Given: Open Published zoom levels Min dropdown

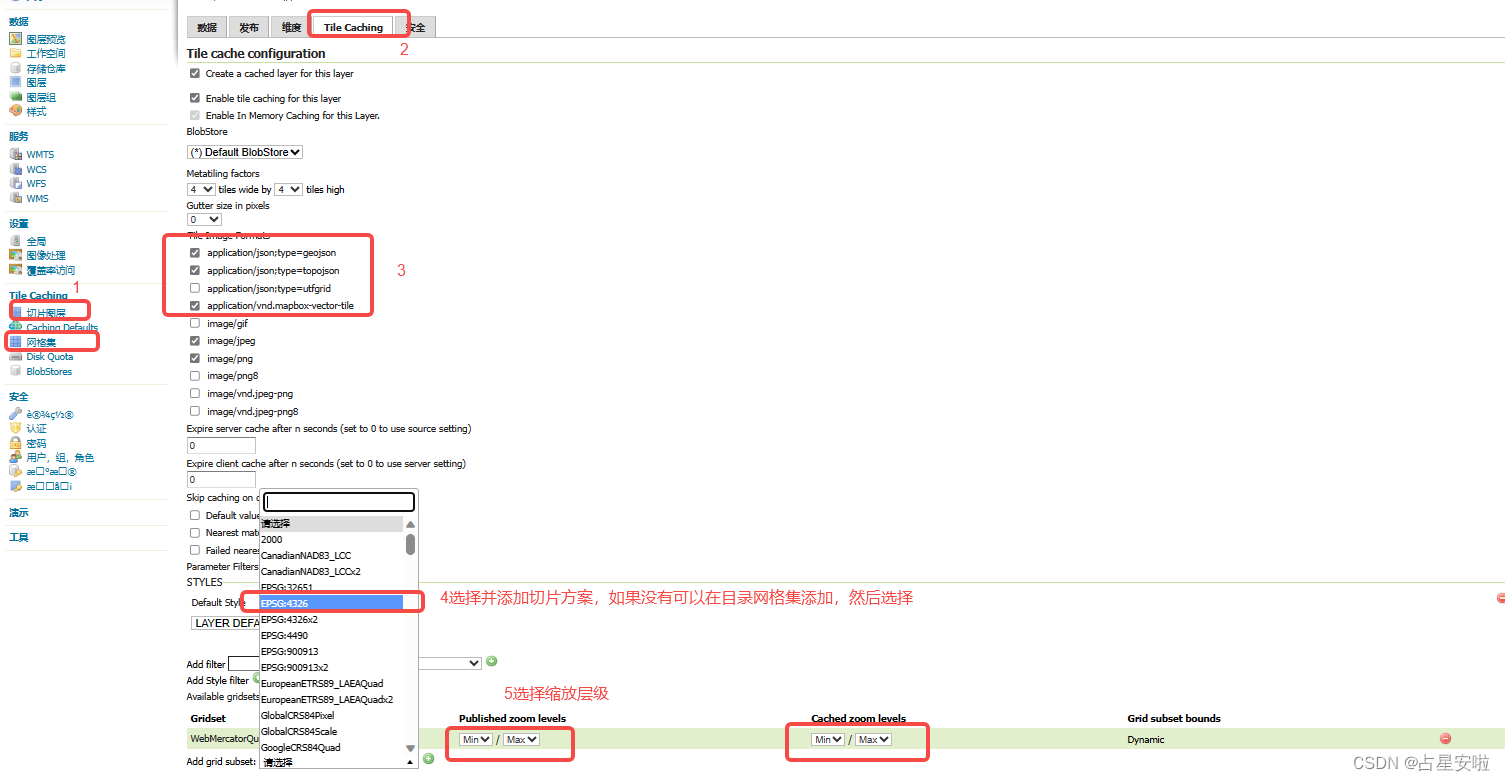Looking at the screenshot, I should pos(476,740).
